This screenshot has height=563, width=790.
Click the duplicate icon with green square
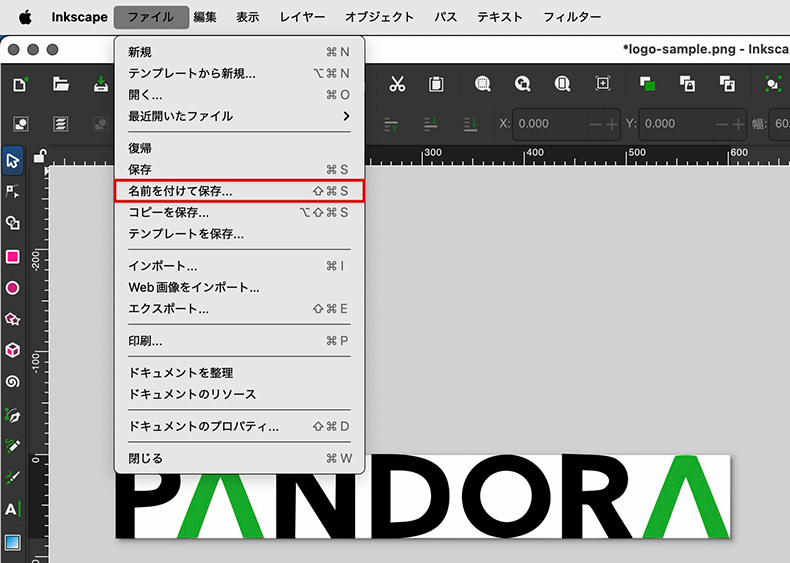[647, 84]
